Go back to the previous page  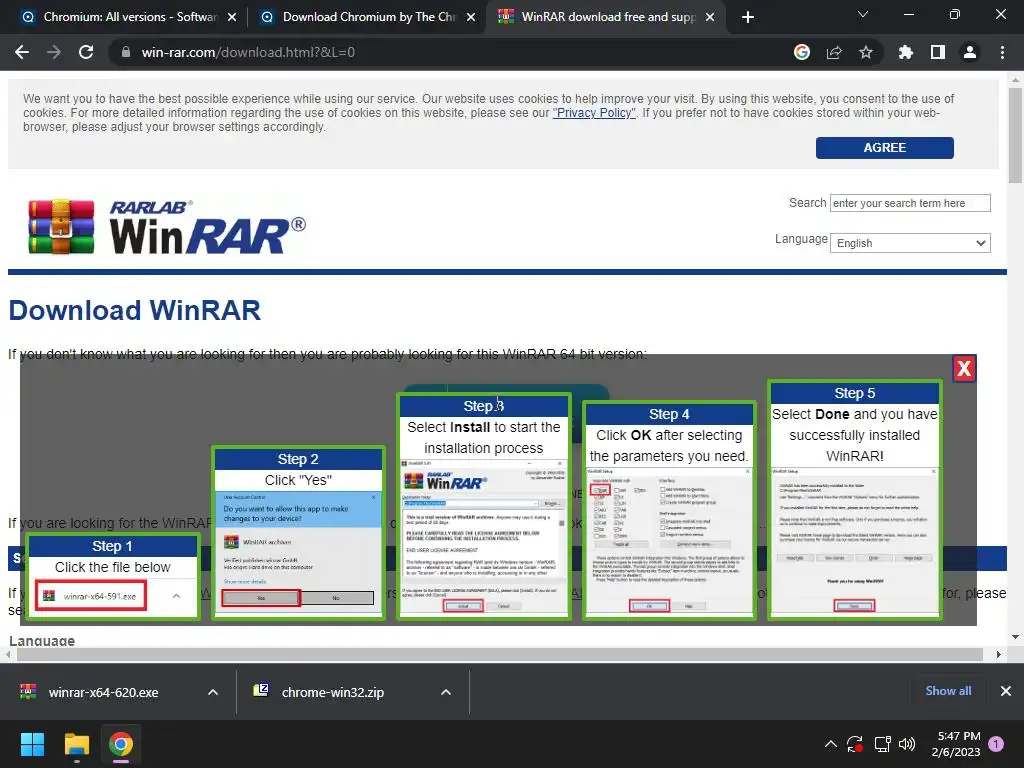point(22,52)
